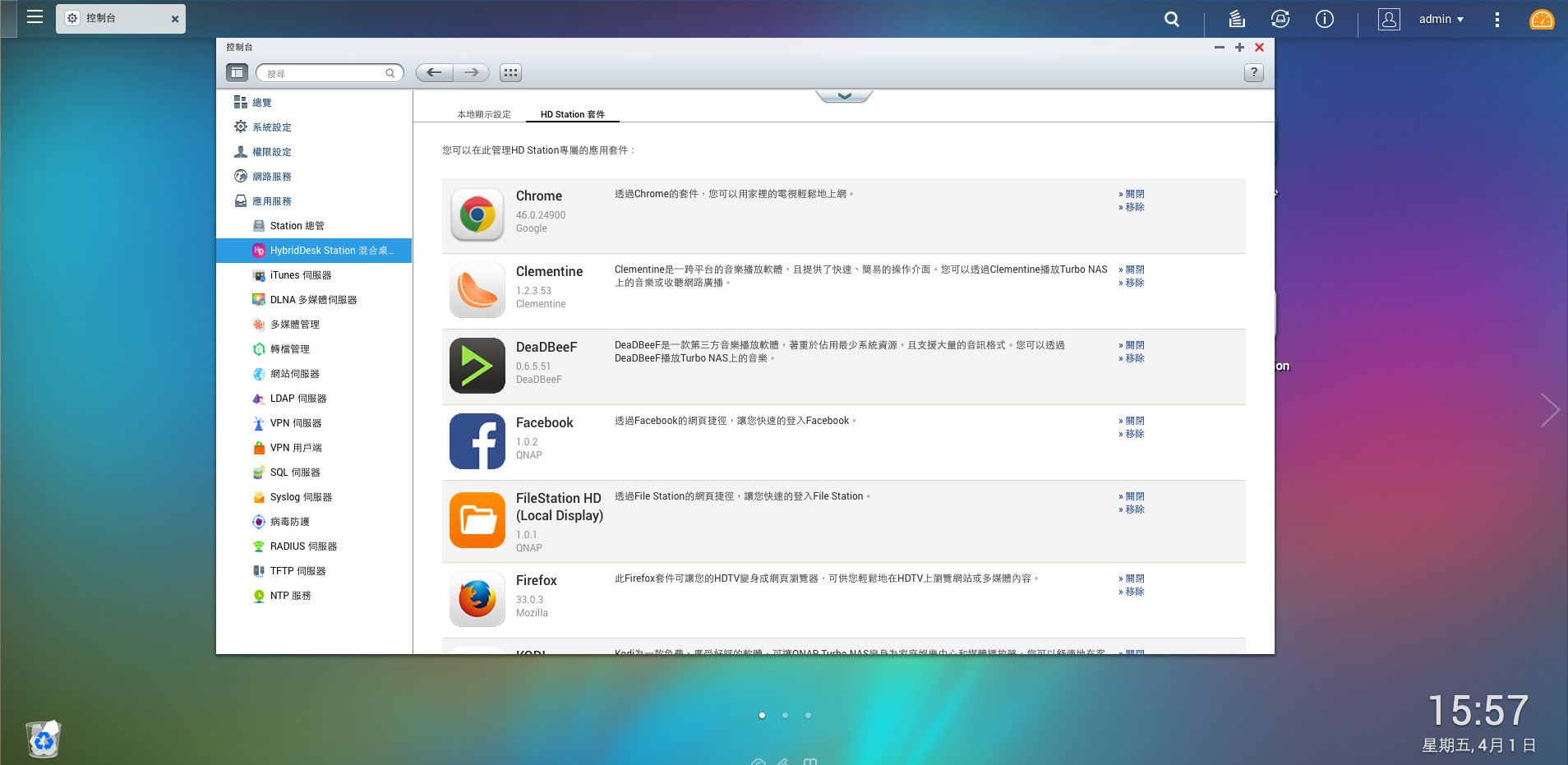Viewport: 1568px width, 765px height.
Task: Open the help question mark button
Action: (1254, 72)
